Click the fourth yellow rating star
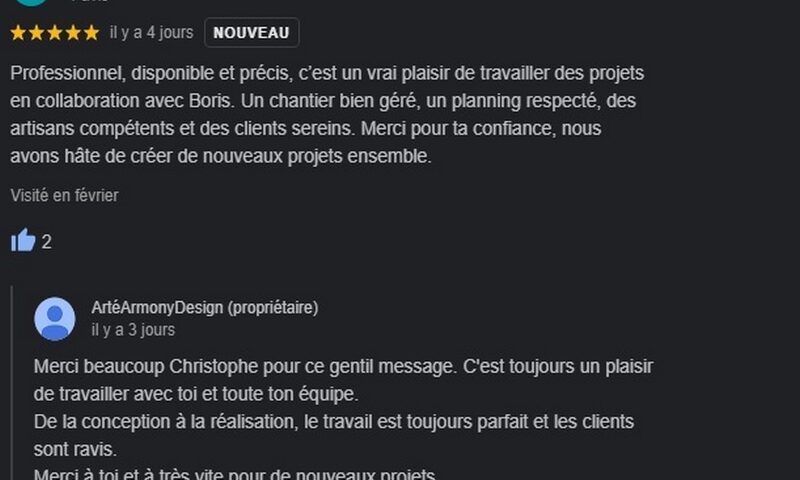Screen dimensions: 800x480 73,33
